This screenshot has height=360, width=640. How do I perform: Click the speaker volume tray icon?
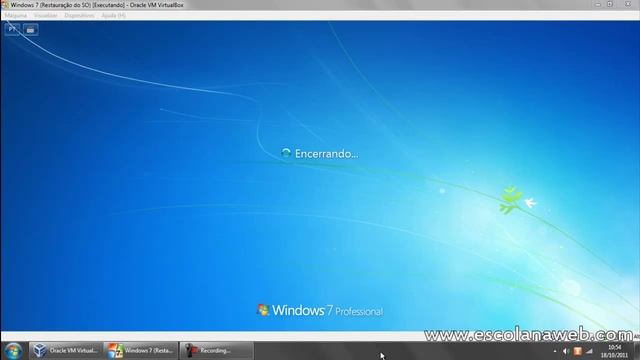(x=566, y=351)
